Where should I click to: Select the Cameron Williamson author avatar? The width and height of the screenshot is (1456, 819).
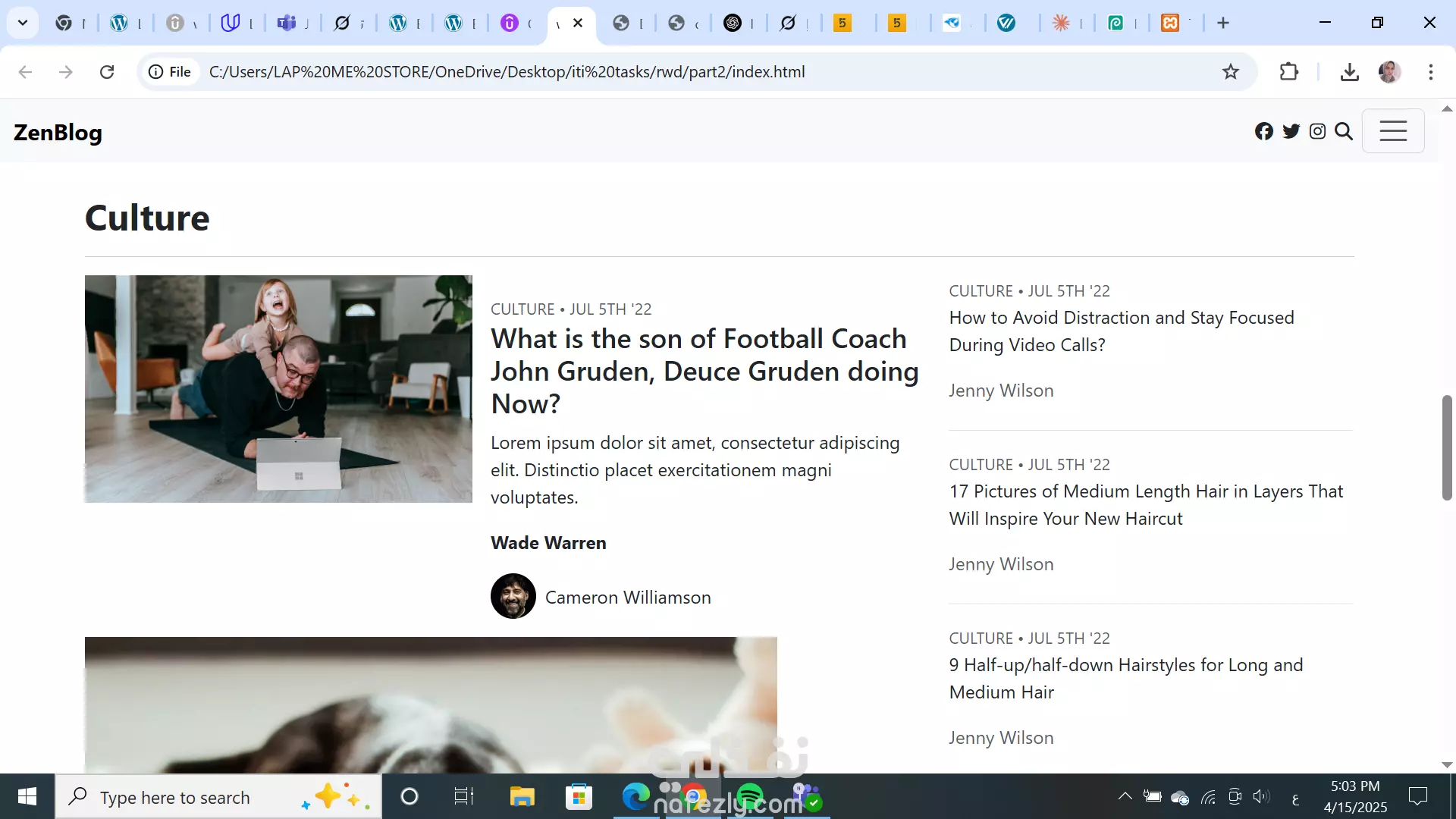click(x=513, y=596)
